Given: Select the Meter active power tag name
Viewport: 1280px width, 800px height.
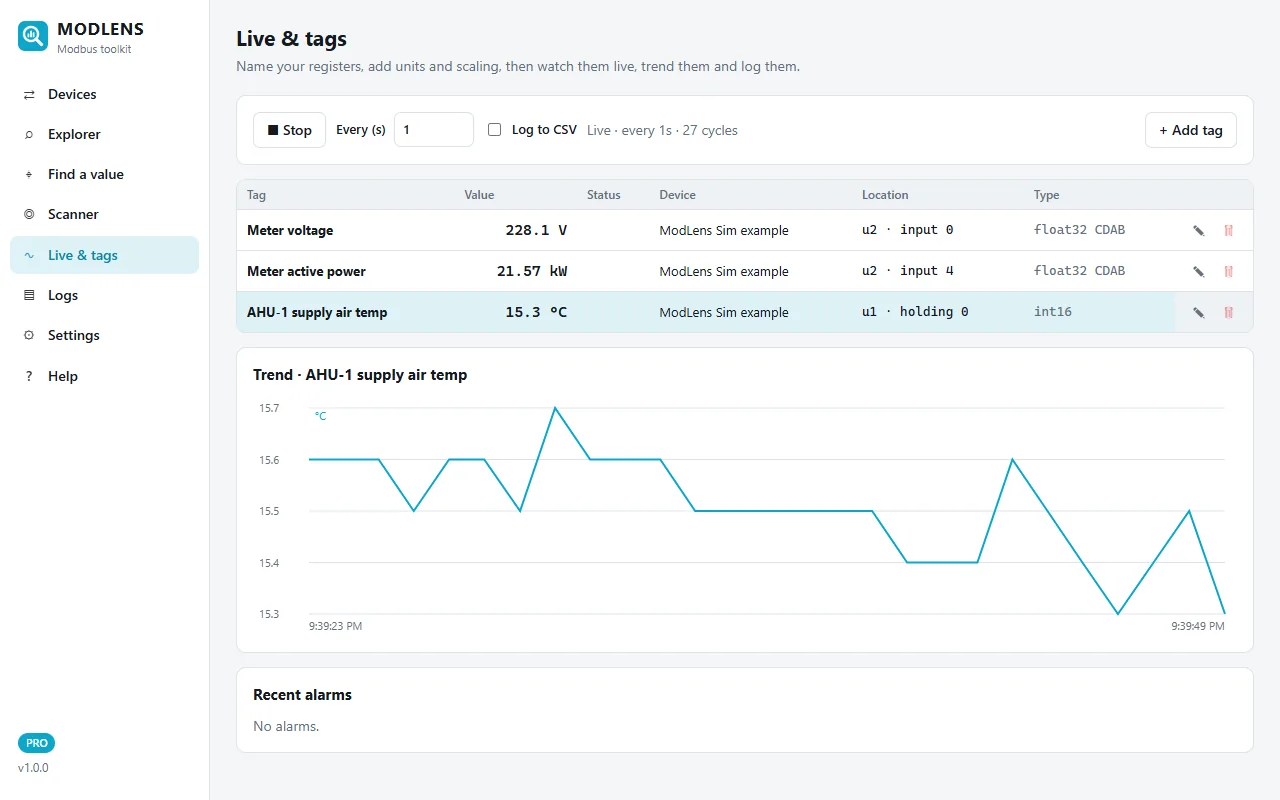Looking at the screenshot, I should click(x=306, y=271).
